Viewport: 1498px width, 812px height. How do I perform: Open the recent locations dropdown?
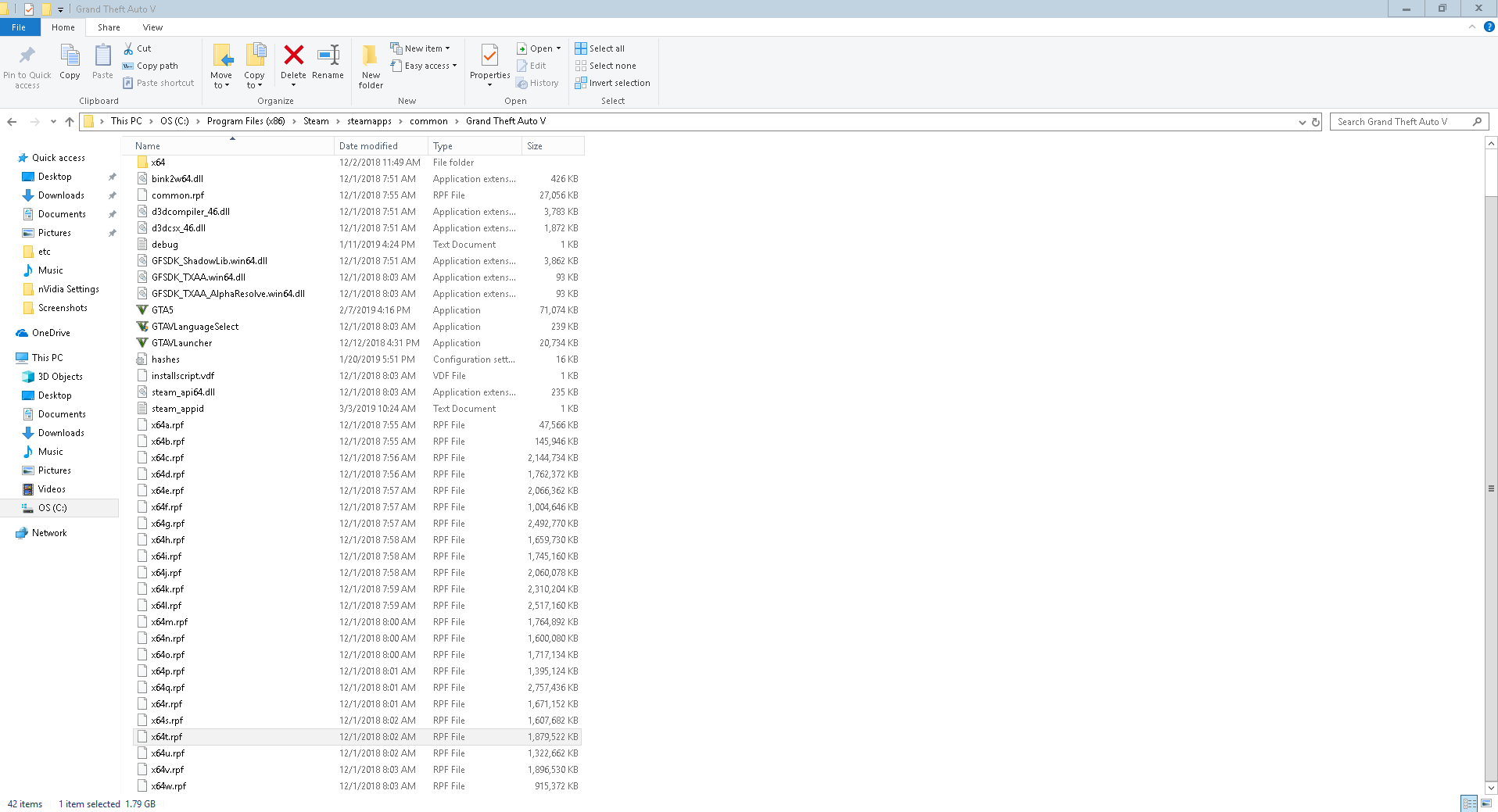point(53,121)
